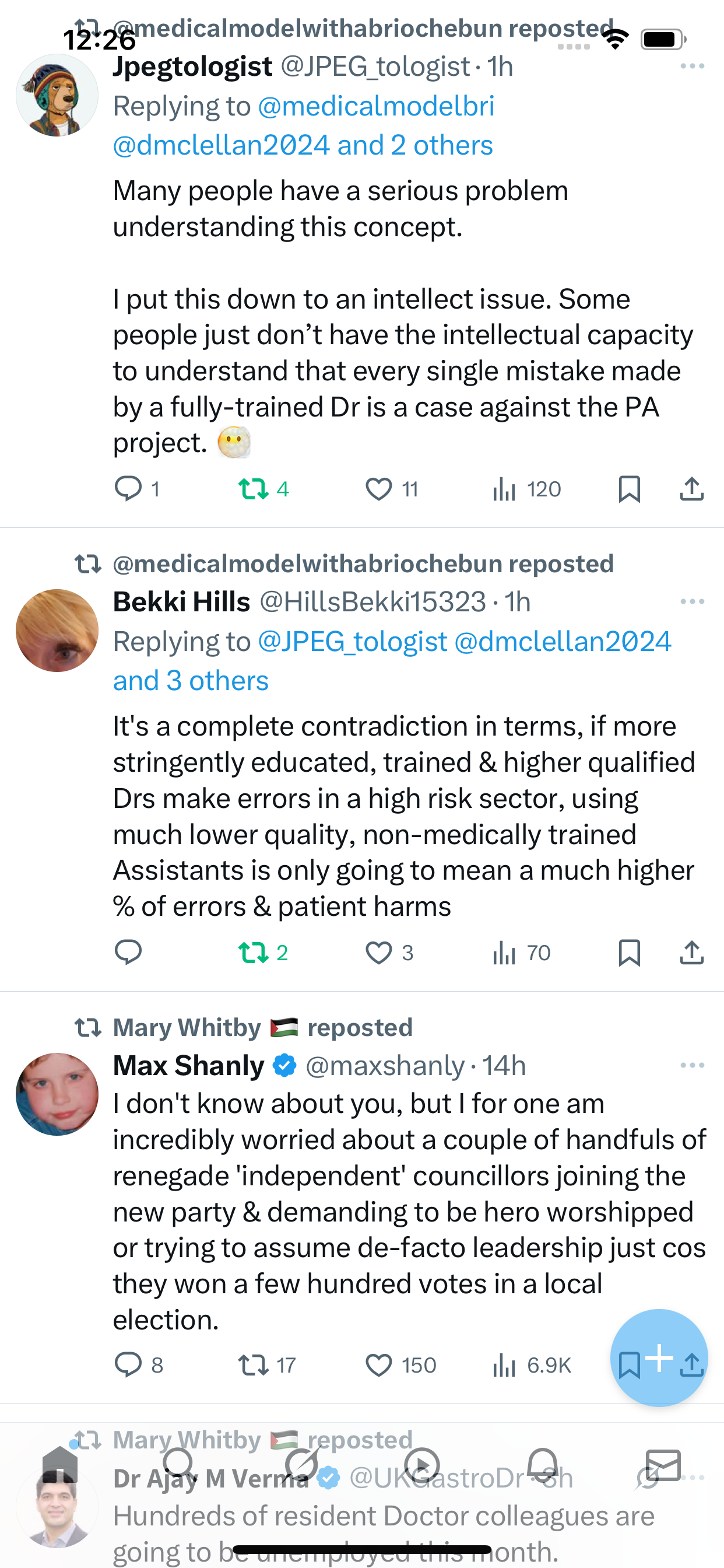724x1568 pixels.
Task: Open the @medicalmodelbri mention link
Action: (x=376, y=106)
